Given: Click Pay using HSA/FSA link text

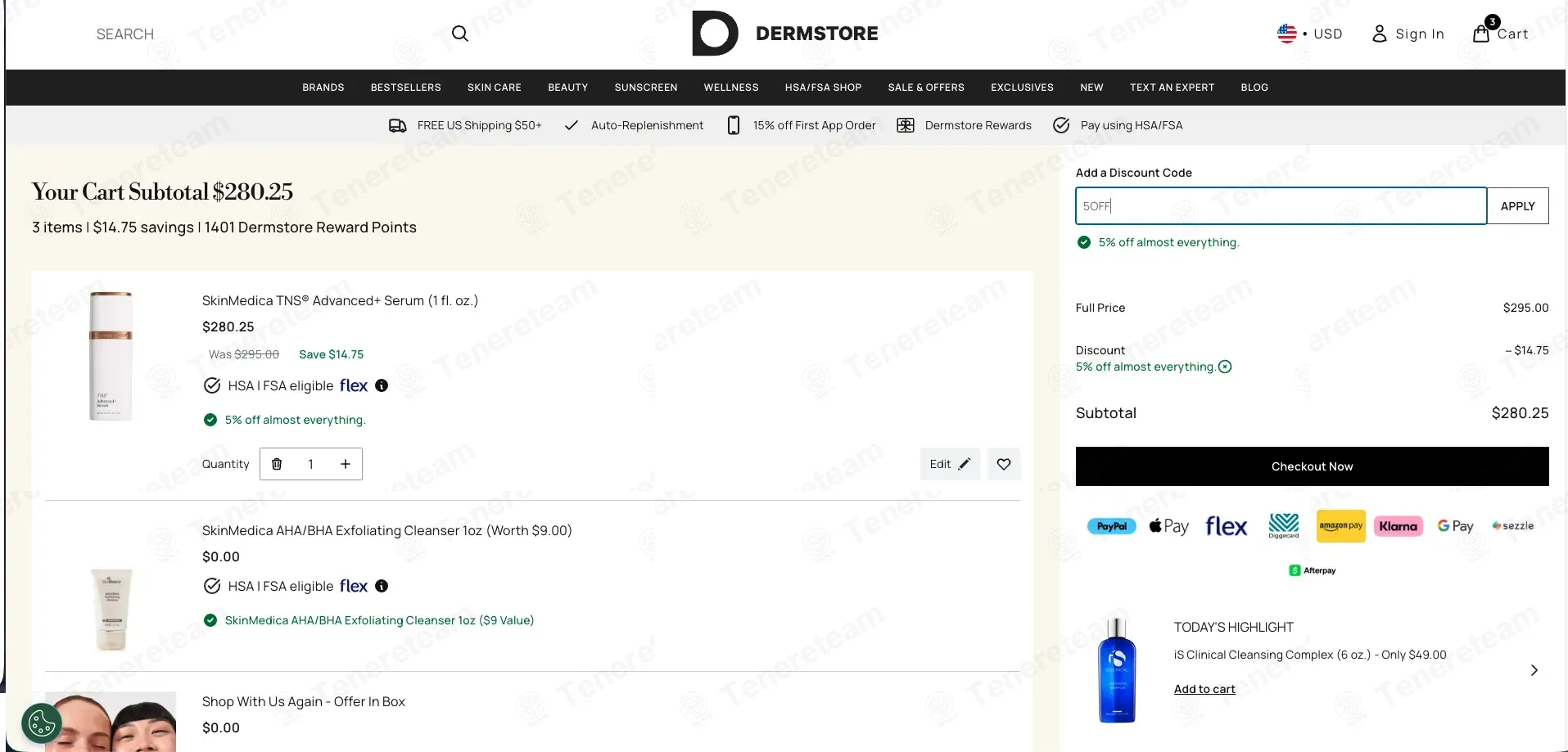Looking at the screenshot, I should (x=1132, y=125).
